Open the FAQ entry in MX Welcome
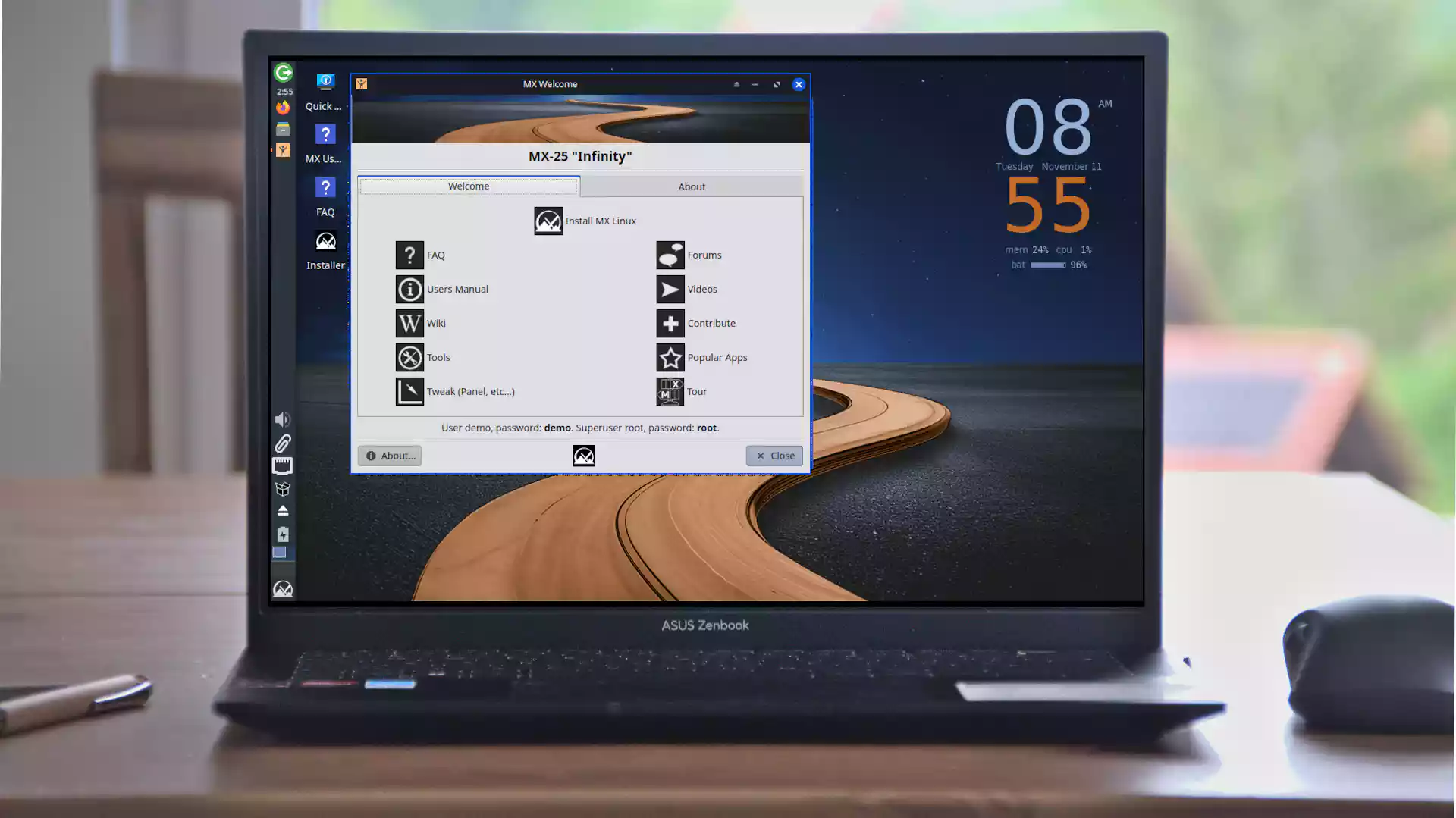Viewport: 1456px width, 818px height. point(409,255)
